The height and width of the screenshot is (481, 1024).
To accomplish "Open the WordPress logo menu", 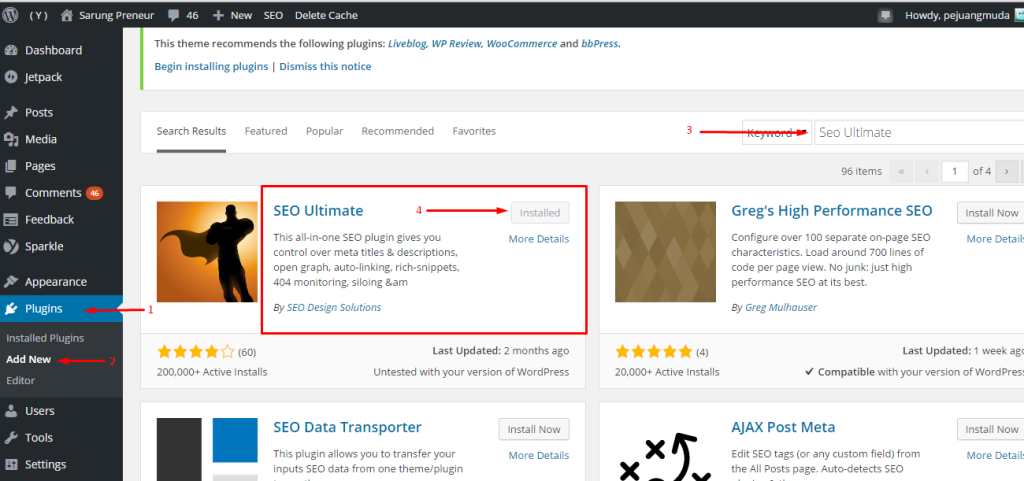I will coord(10,16).
